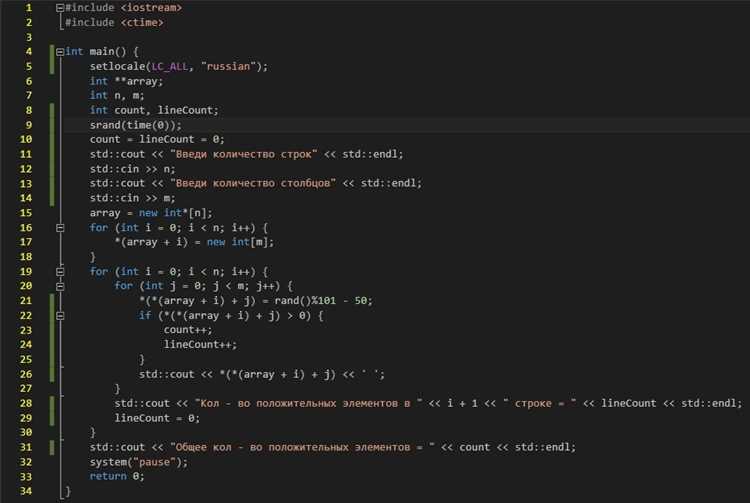Click 'std::cin >> n;' statement

(x=132, y=169)
